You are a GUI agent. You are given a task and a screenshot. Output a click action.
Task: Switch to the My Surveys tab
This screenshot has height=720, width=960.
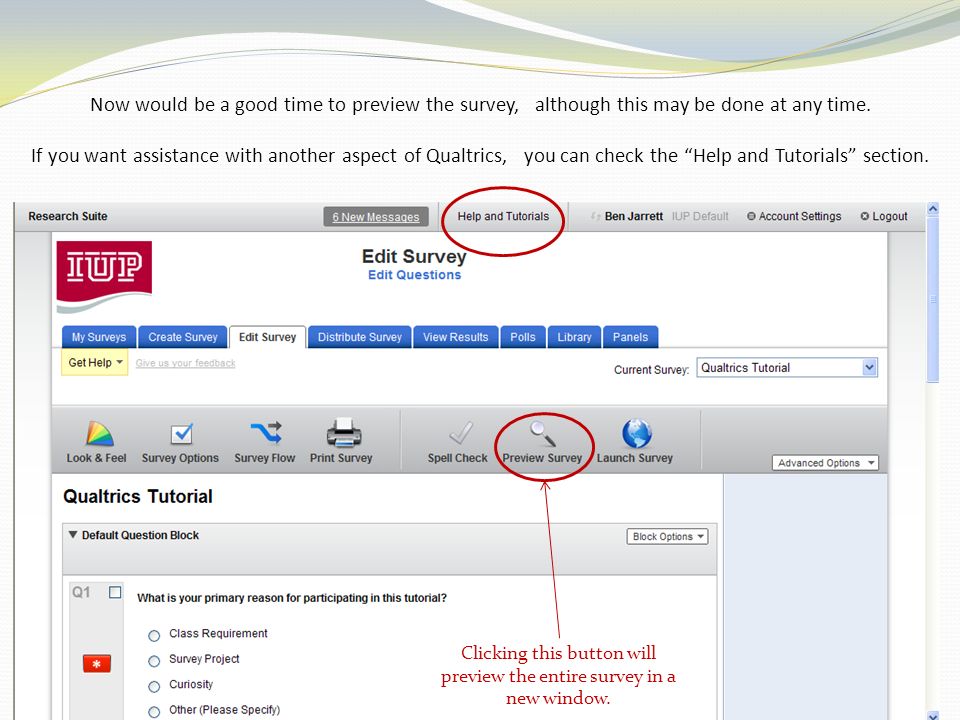click(x=99, y=337)
